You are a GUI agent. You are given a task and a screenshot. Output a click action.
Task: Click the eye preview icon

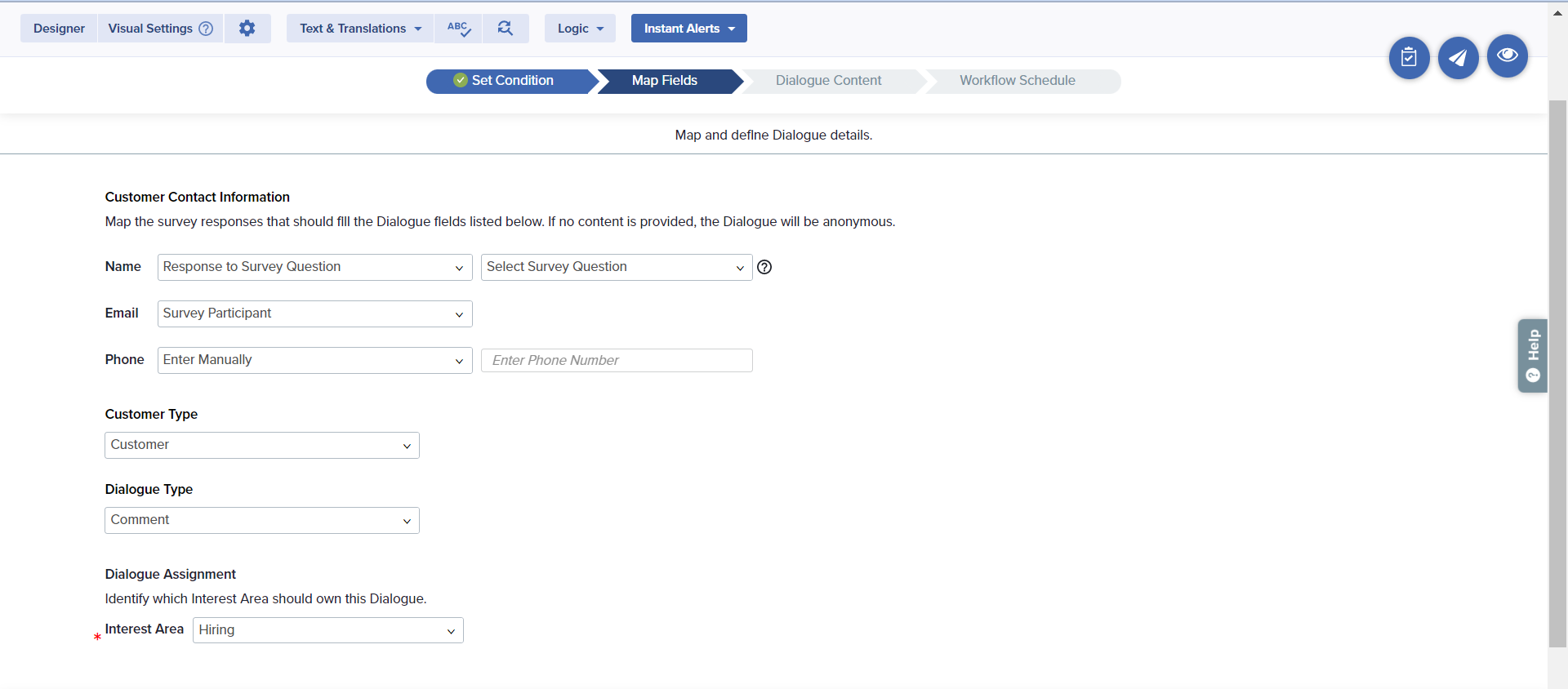point(1507,56)
